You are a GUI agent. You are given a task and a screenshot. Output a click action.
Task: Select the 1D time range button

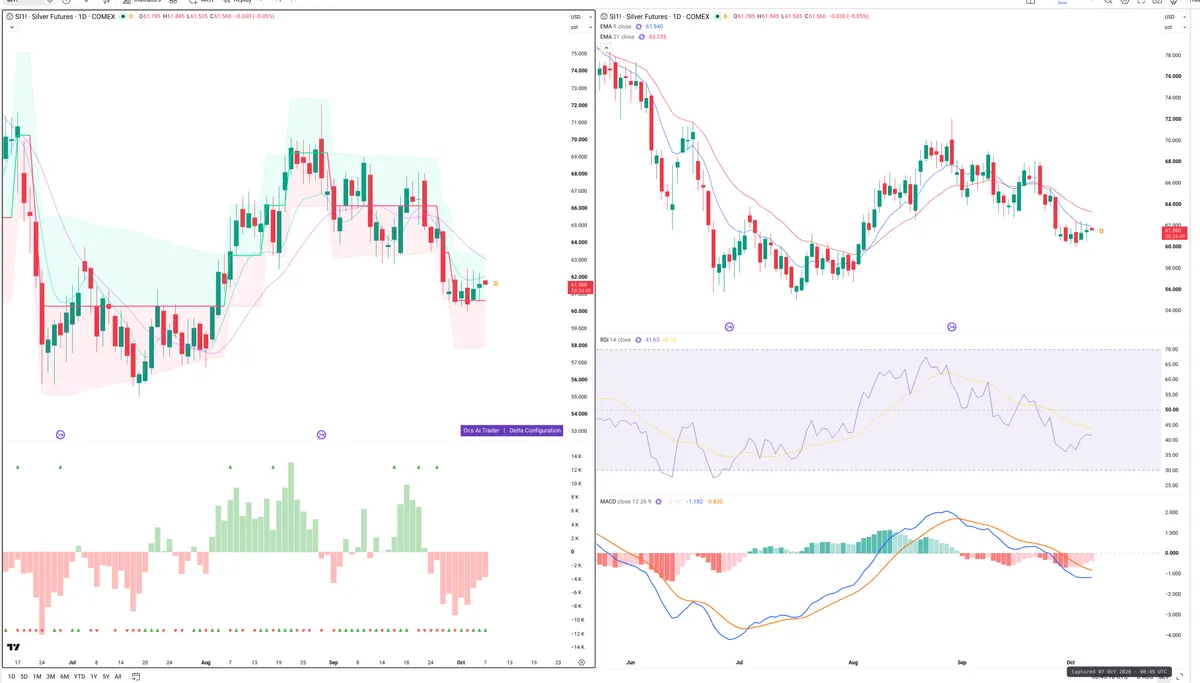[11, 677]
